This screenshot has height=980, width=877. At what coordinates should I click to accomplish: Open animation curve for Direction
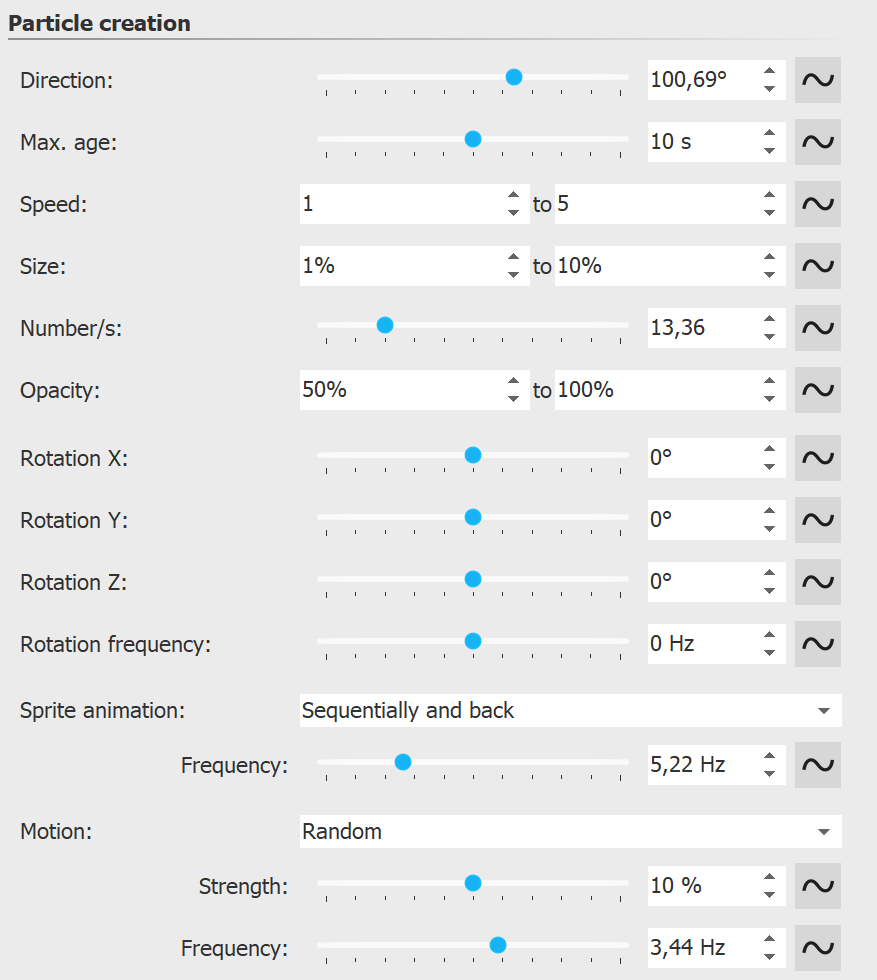(817, 80)
